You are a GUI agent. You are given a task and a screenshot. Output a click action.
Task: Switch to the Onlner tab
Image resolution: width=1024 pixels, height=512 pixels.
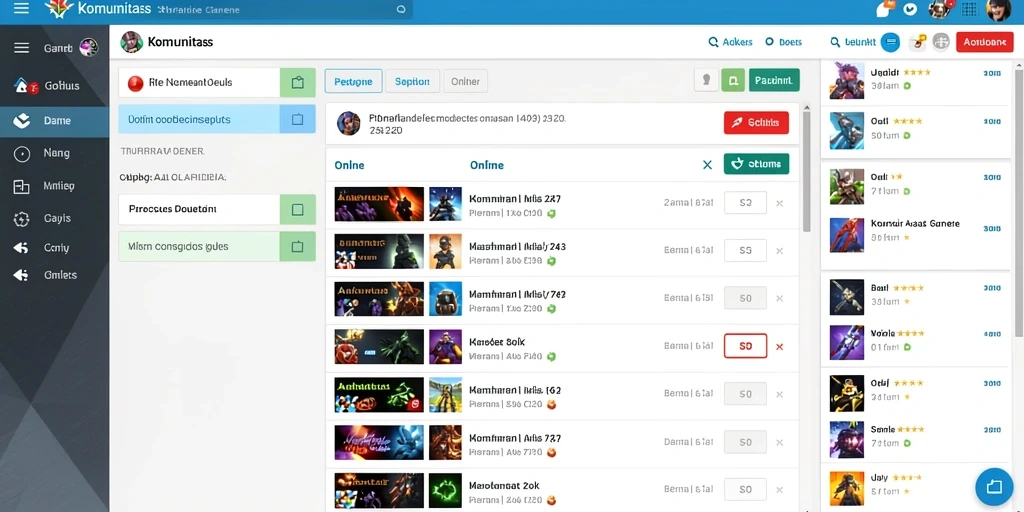pyautogui.click(x=465, y=82)
